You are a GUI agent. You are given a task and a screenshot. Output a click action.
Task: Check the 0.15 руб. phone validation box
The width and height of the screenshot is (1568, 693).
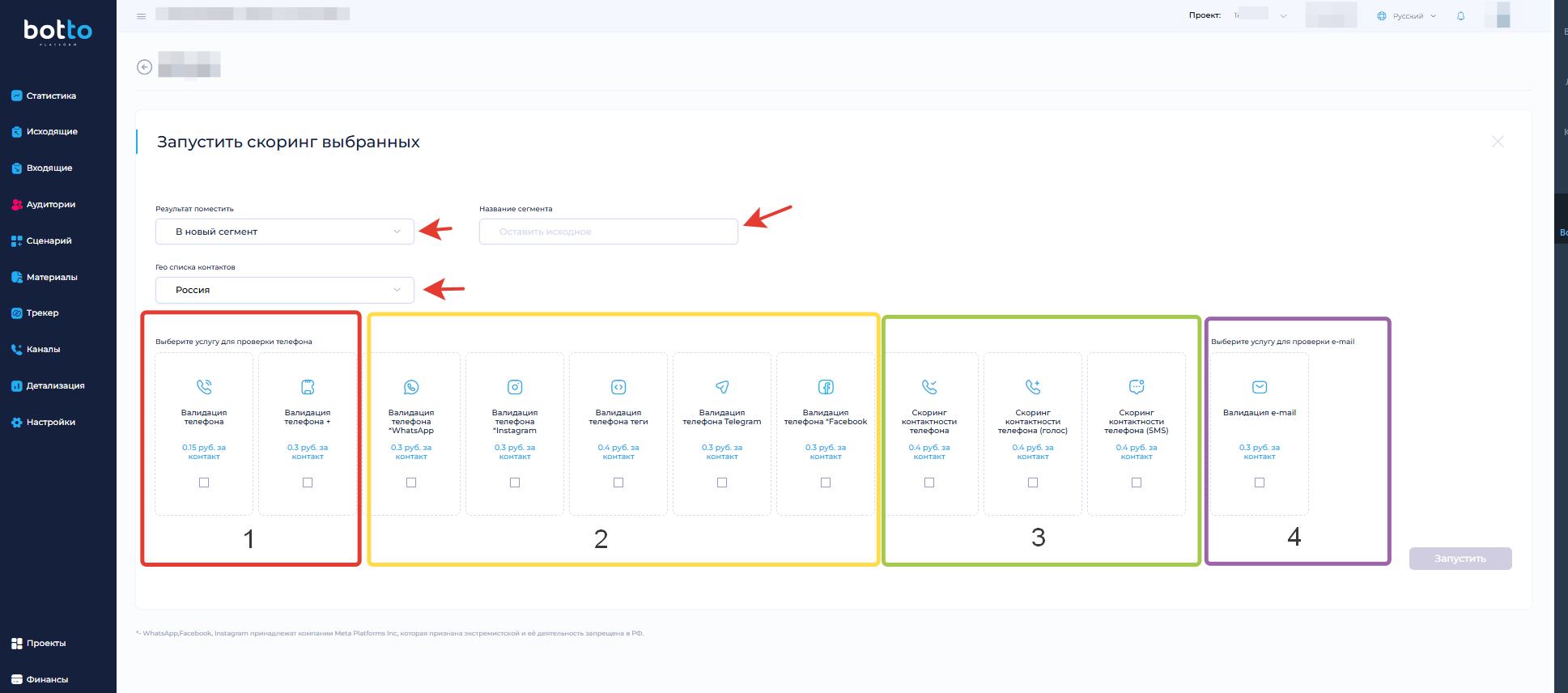(204, 483)
